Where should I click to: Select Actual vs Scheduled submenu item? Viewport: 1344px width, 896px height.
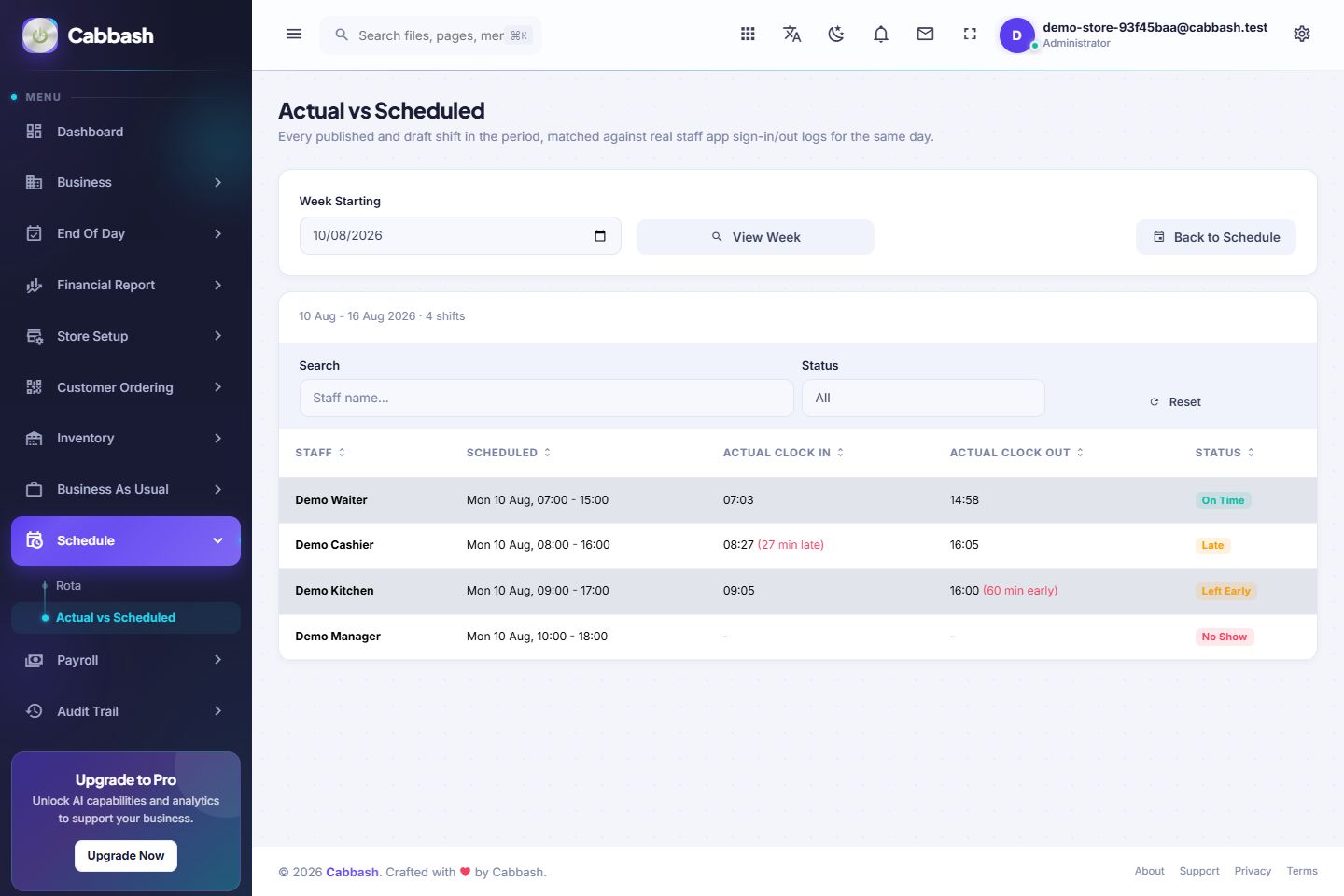pyautogui.click(x=126, y=618)
